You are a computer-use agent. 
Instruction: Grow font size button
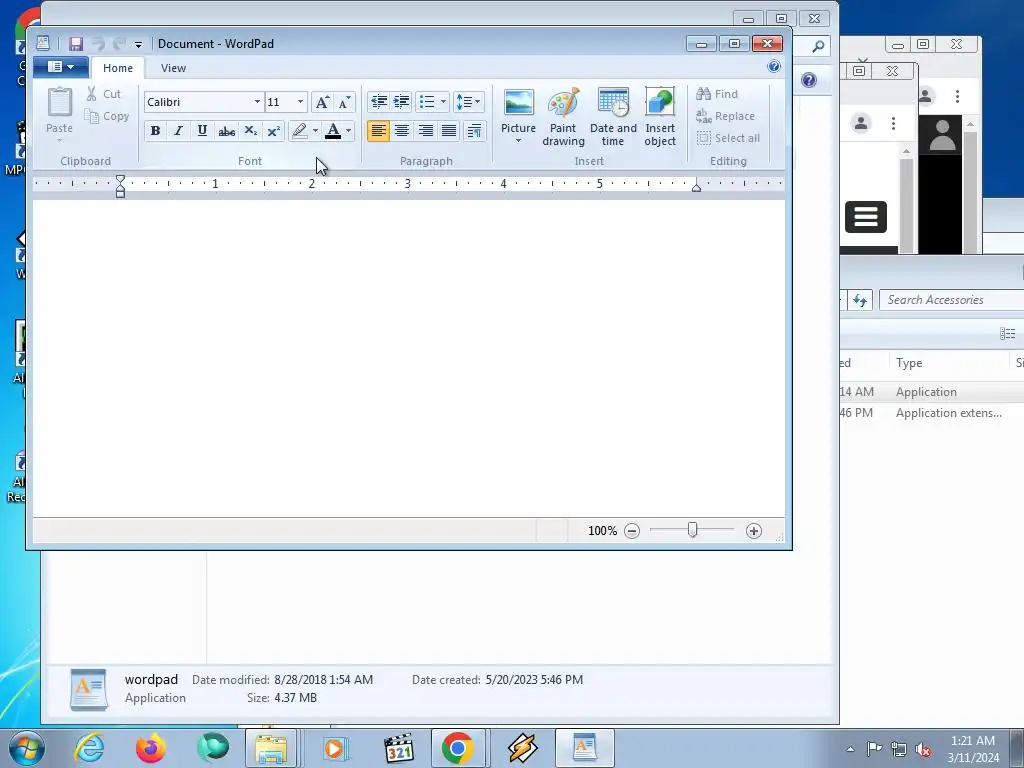click(322, 102)
